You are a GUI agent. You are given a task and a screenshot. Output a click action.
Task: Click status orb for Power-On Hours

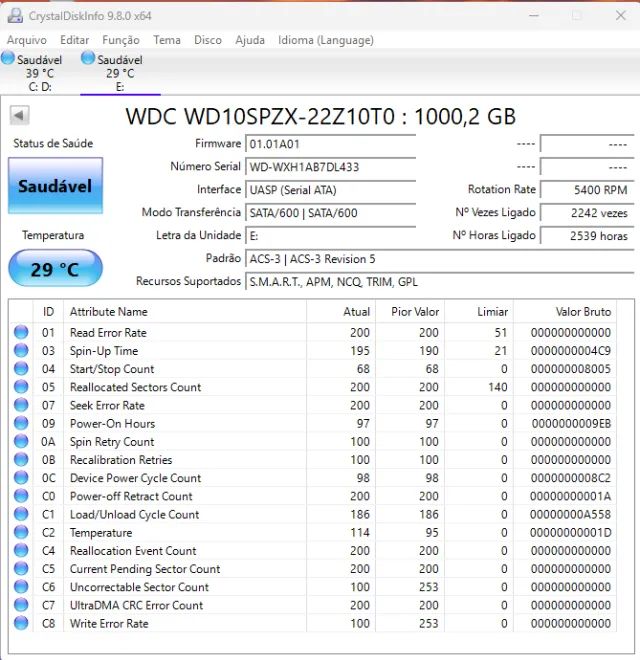21,423
